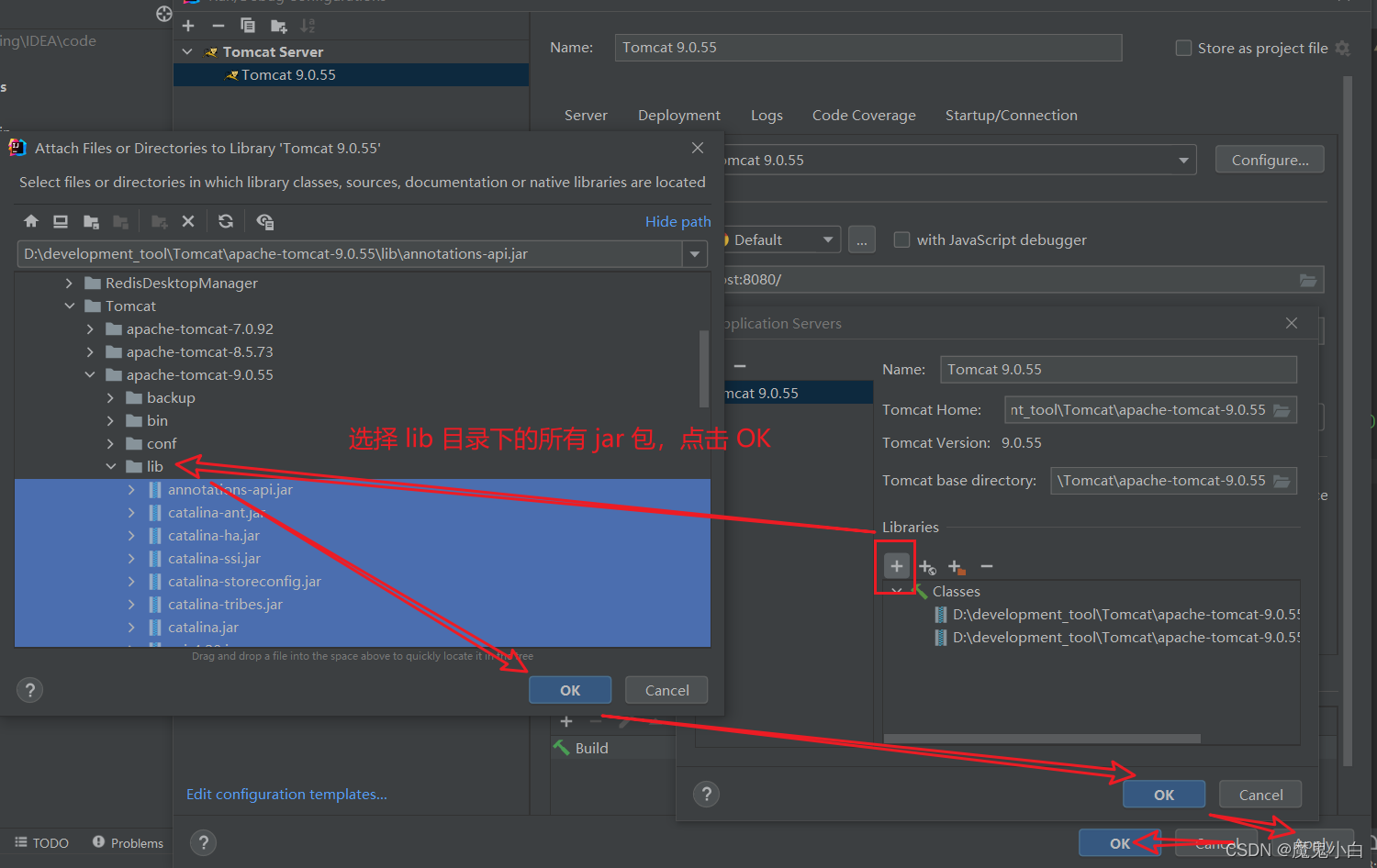Open the Problems tool window
Screen dimensions: 1377x868
coord(128,843)
